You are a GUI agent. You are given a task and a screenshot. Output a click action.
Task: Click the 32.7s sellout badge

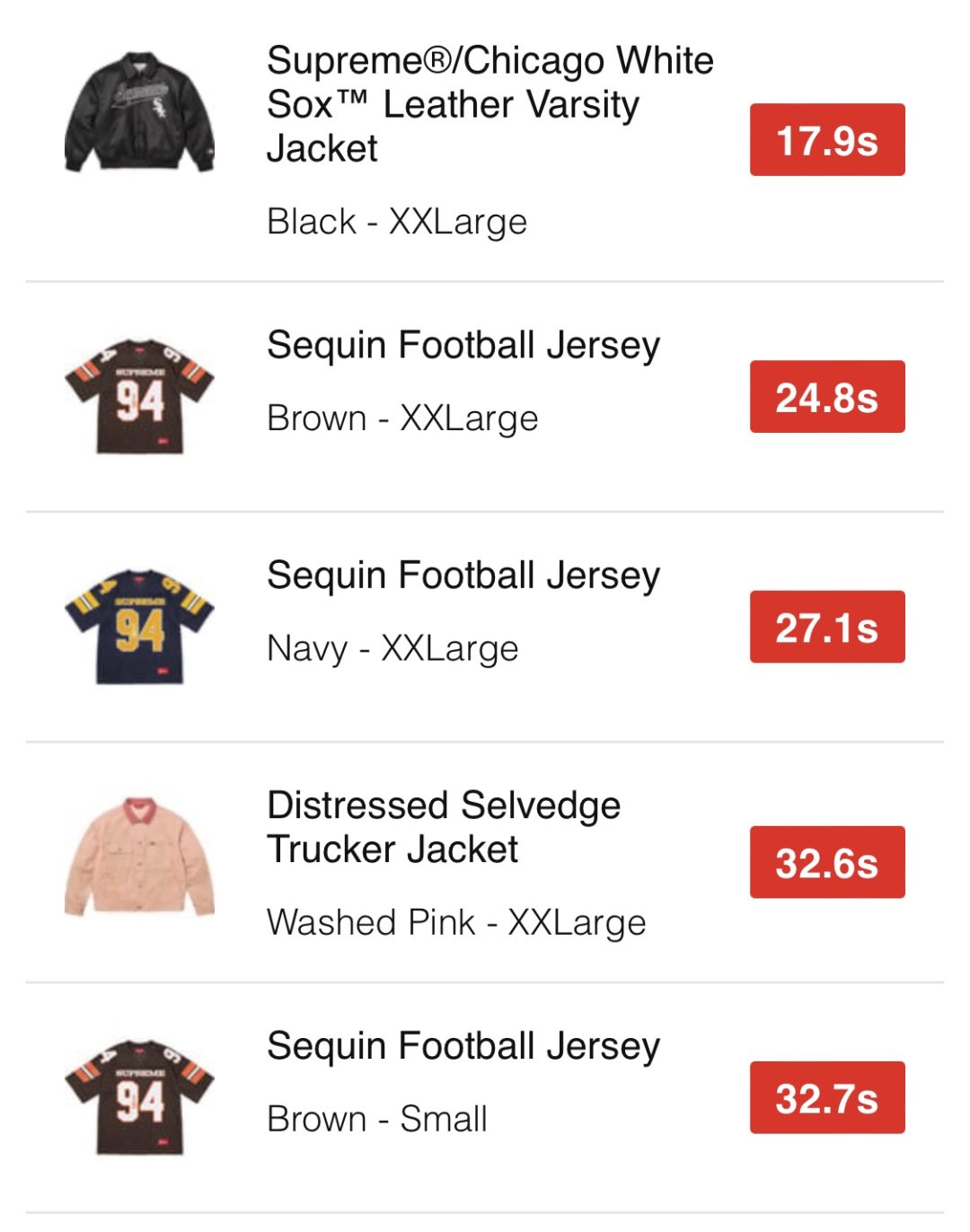click(x=827, y=1097)
